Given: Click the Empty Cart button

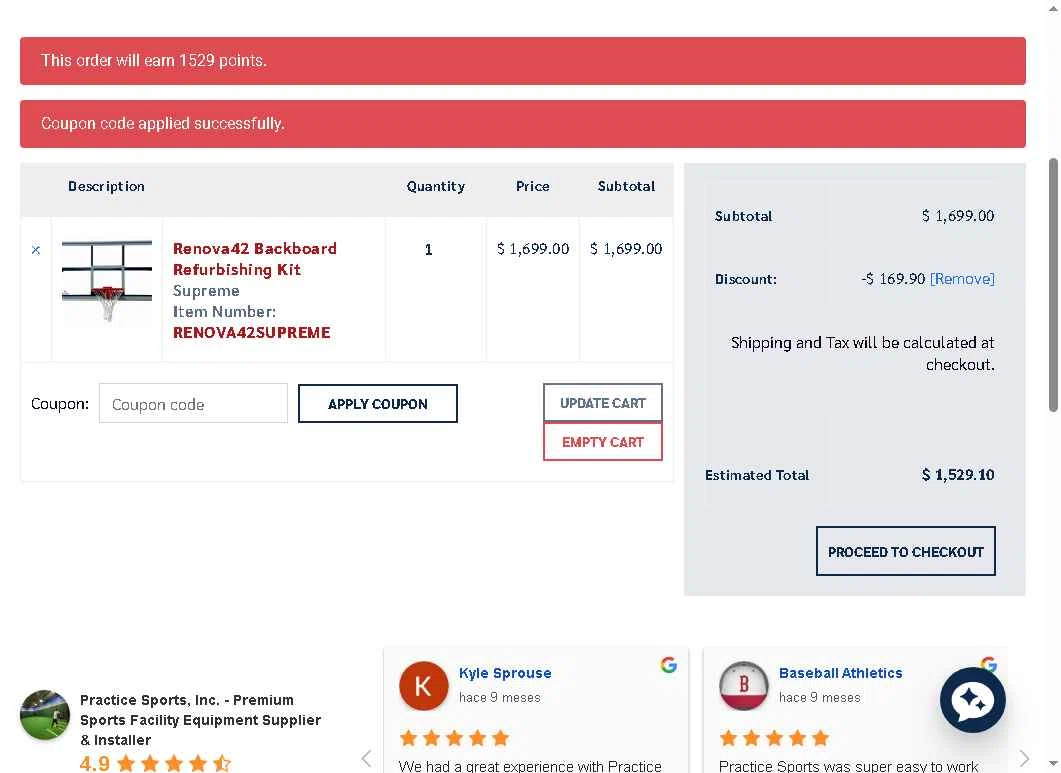Looking at the screenshot, I should 602,441.
